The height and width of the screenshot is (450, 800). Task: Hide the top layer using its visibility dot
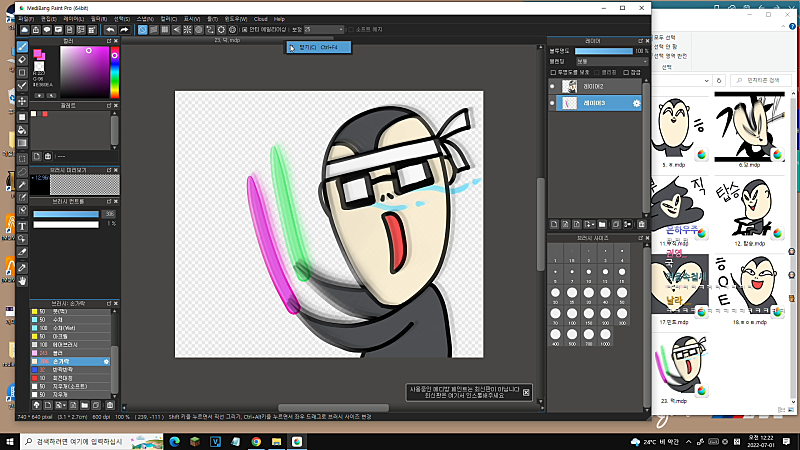(x=553, y=87)
